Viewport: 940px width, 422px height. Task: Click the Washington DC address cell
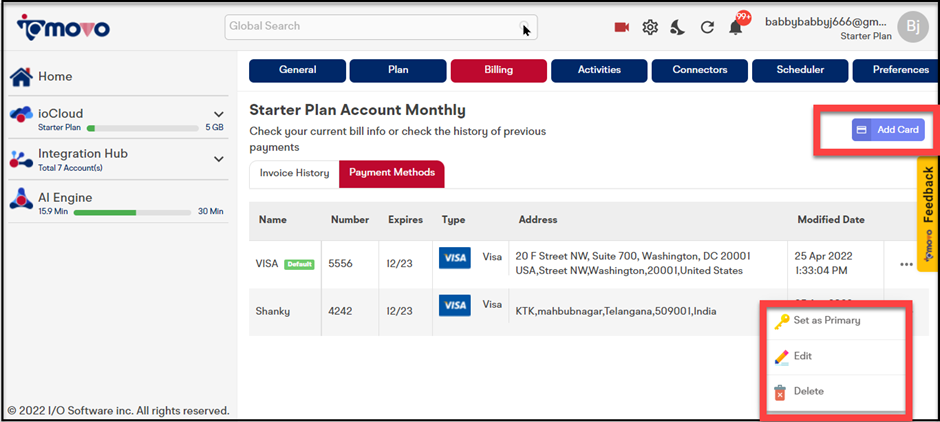[632, 264]
